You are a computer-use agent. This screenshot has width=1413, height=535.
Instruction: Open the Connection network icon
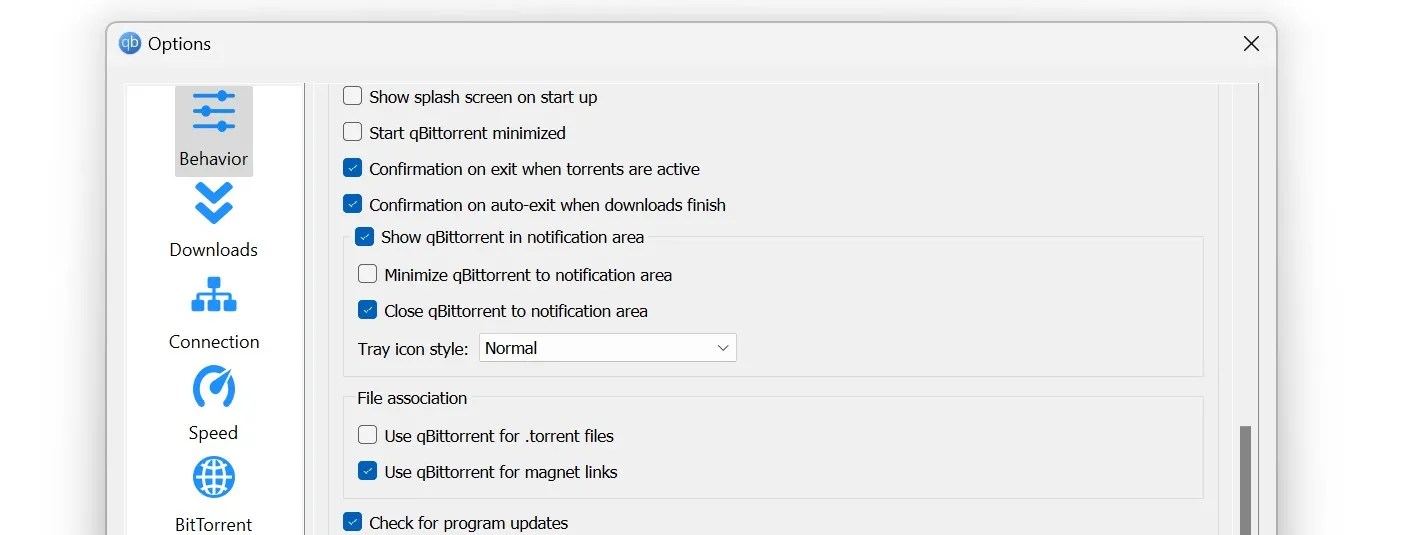click(x=213, y=295)
